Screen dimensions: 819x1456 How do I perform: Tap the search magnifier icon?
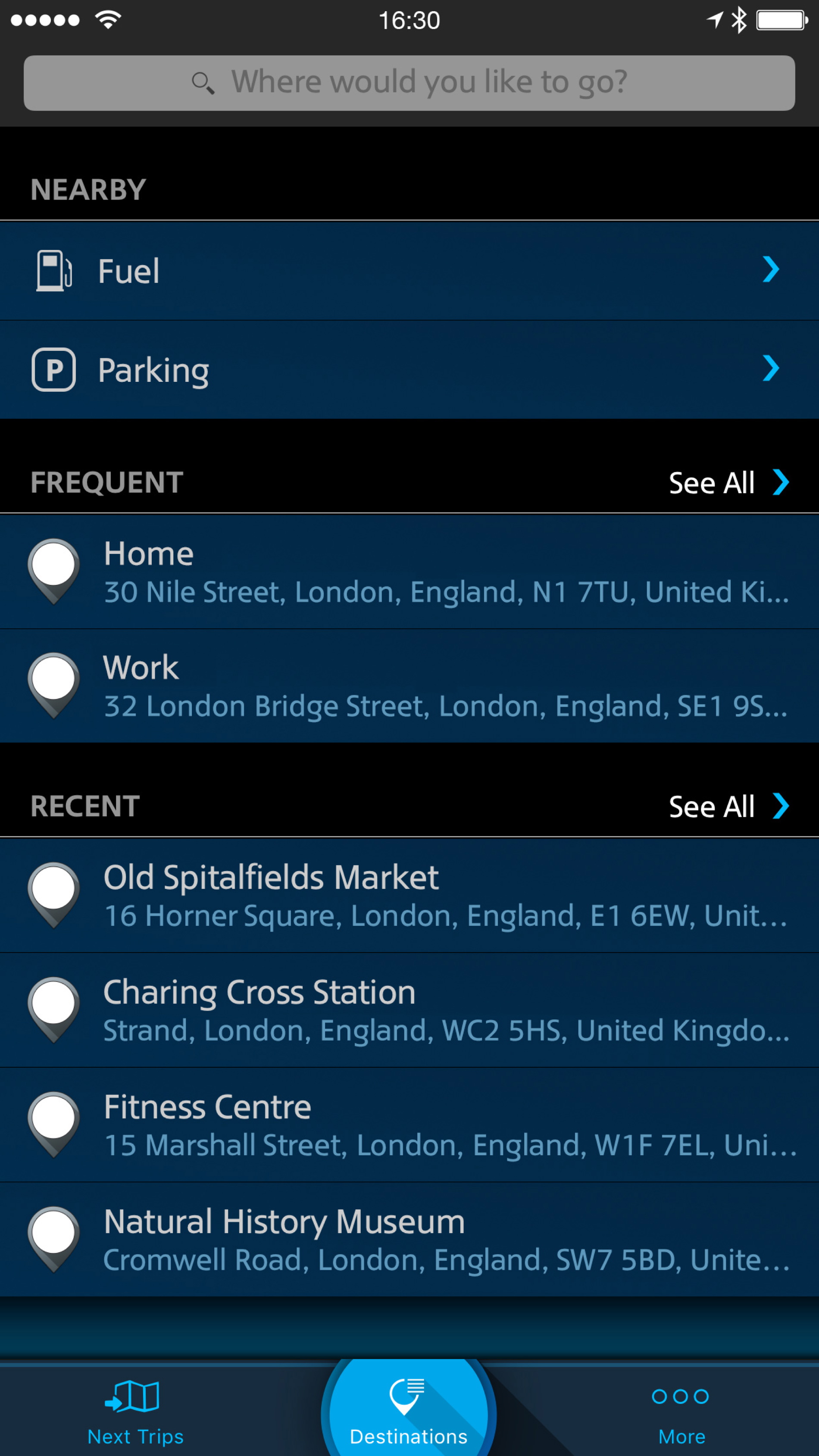pyautogui.click(x=202, y=83)
